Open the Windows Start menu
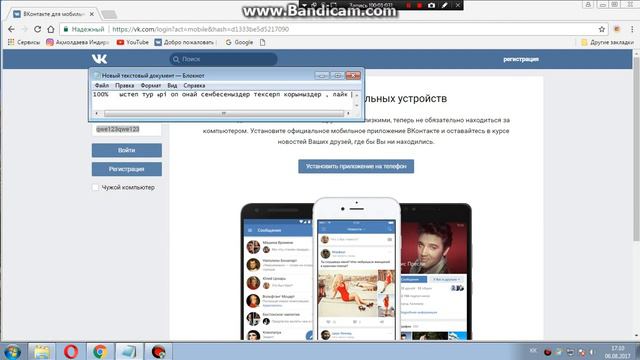Screen dimensions: 640x360 (x=12, y=351)
